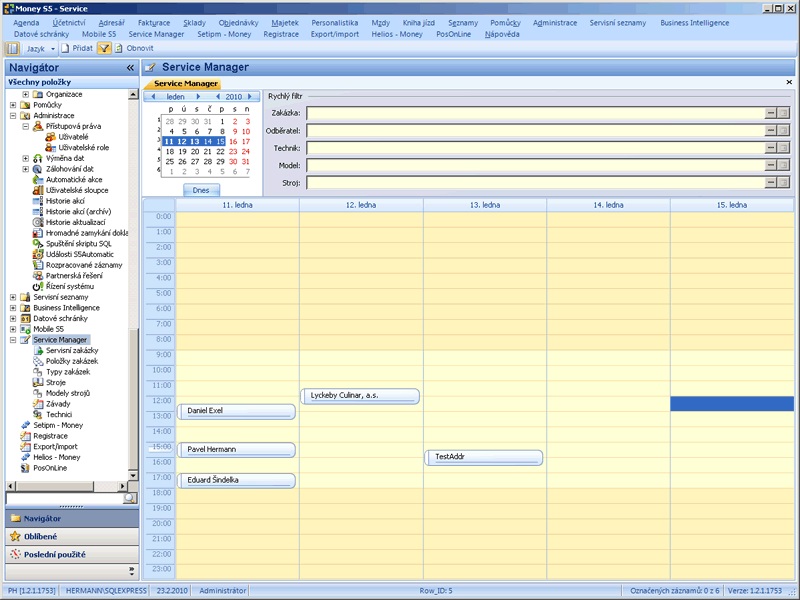Click the Přidat new document icon
Image resolution: width=800 pixels, height=600 pixels.
tap(65, 48)
